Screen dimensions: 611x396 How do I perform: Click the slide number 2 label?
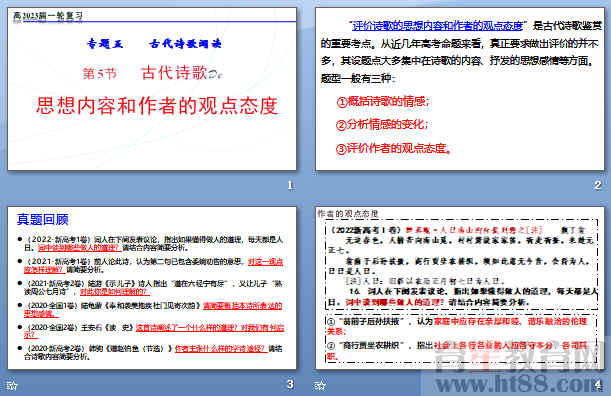tap(598, 185)
